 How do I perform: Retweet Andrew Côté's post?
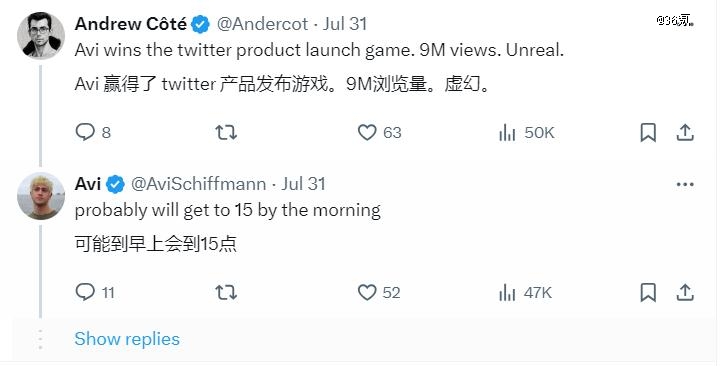tap(226, 132)
